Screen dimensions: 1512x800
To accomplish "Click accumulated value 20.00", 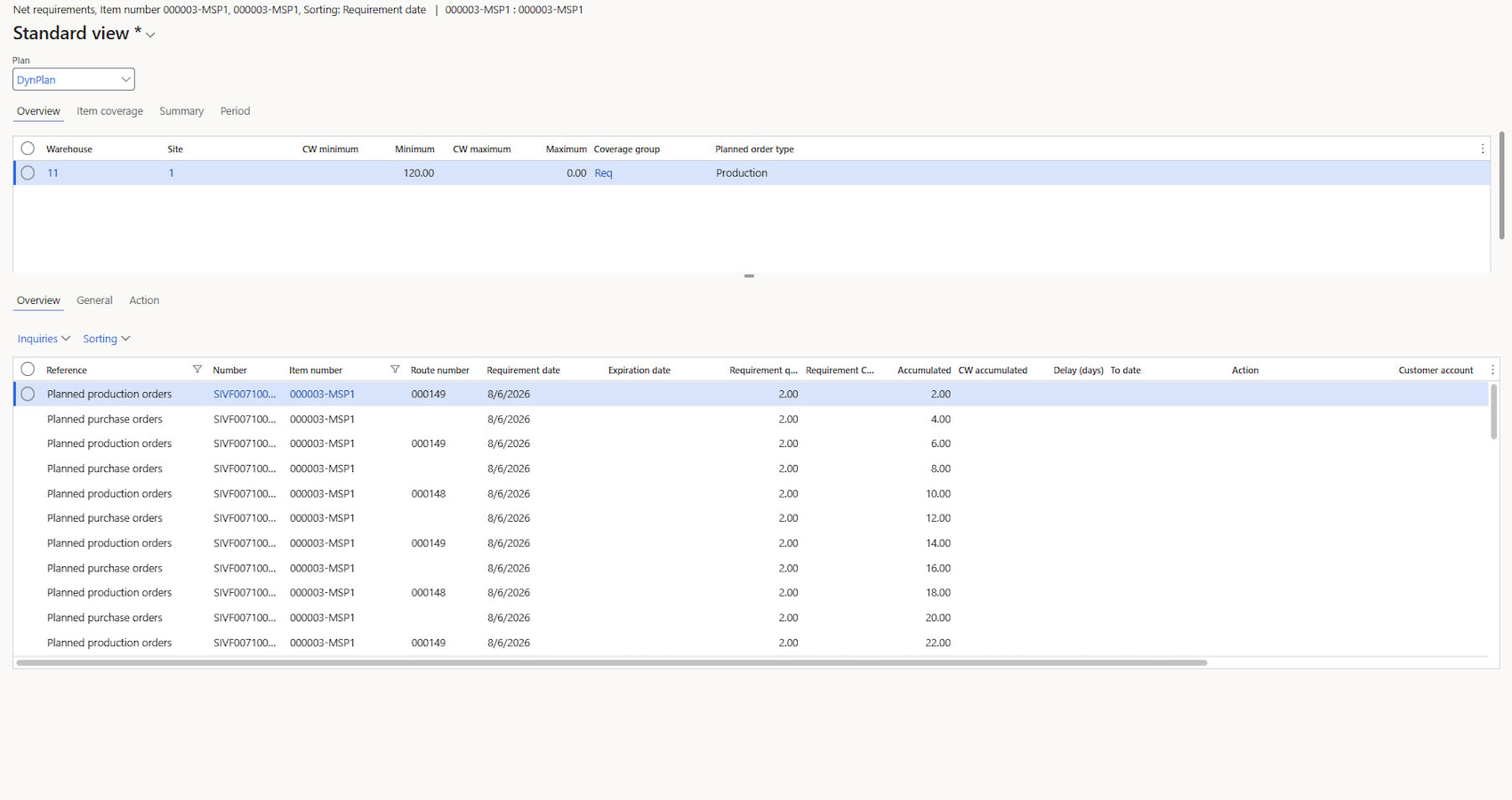I will click(937, 618).
